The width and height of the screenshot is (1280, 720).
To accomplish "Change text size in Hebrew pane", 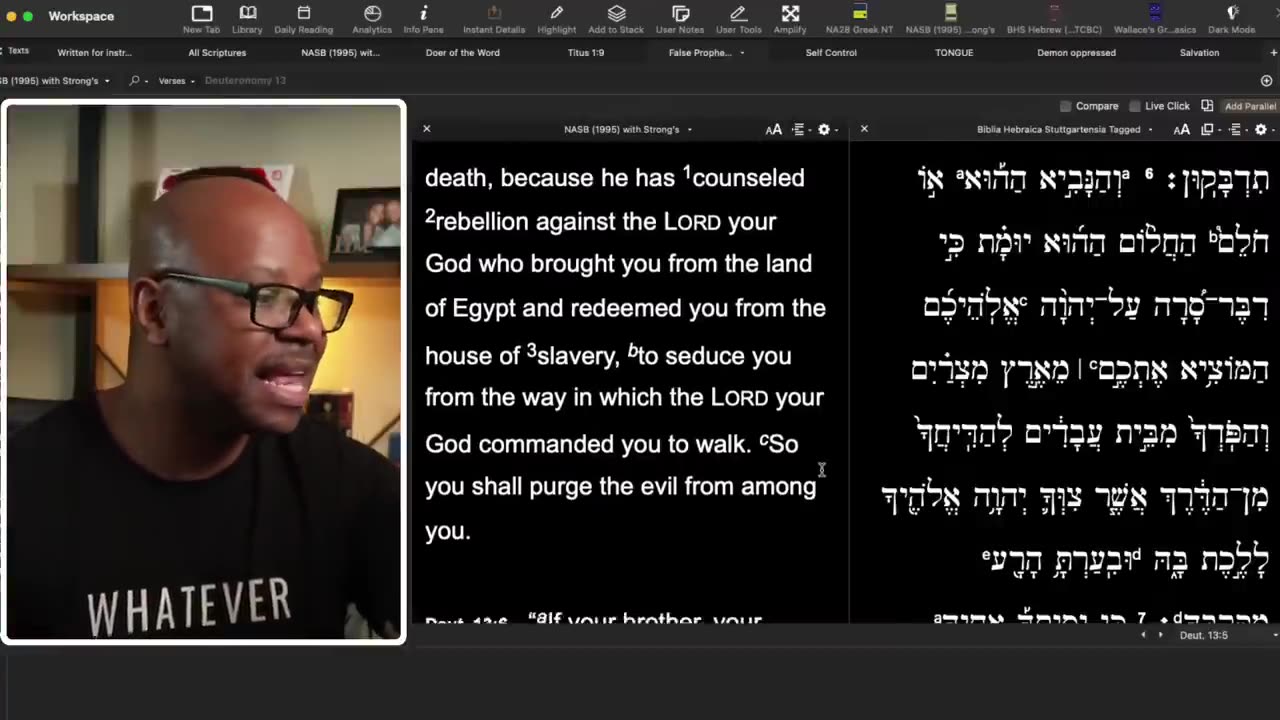I will click(1181, 129).
